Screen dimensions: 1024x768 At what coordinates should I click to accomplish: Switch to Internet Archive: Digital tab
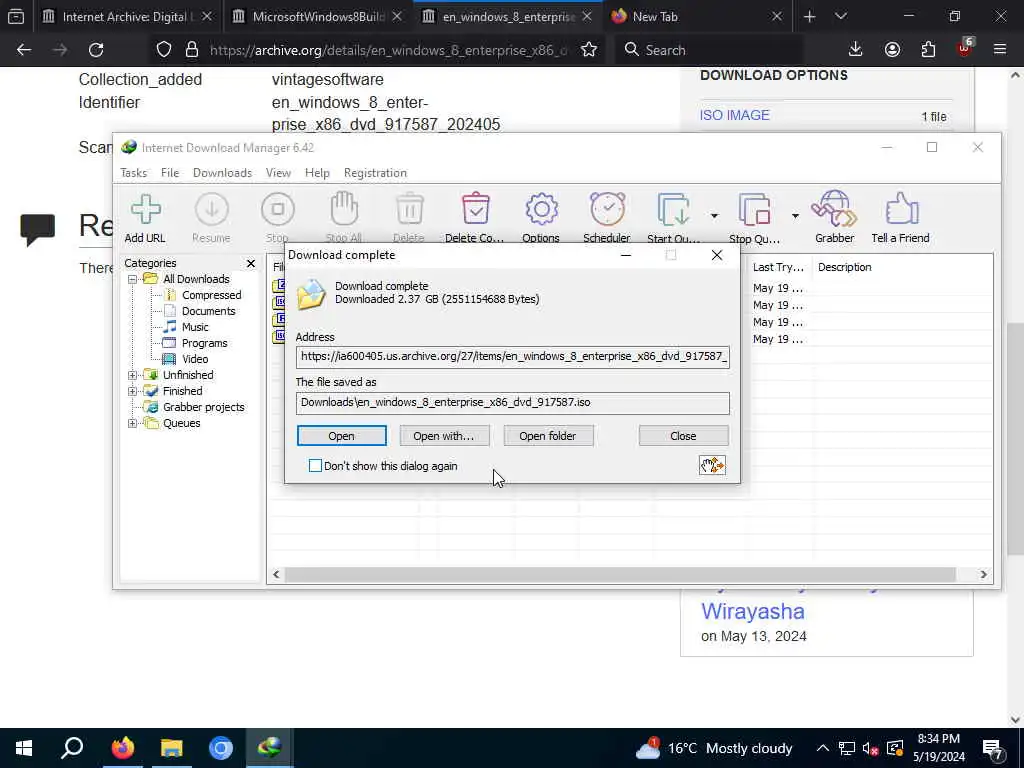point(128,16)
